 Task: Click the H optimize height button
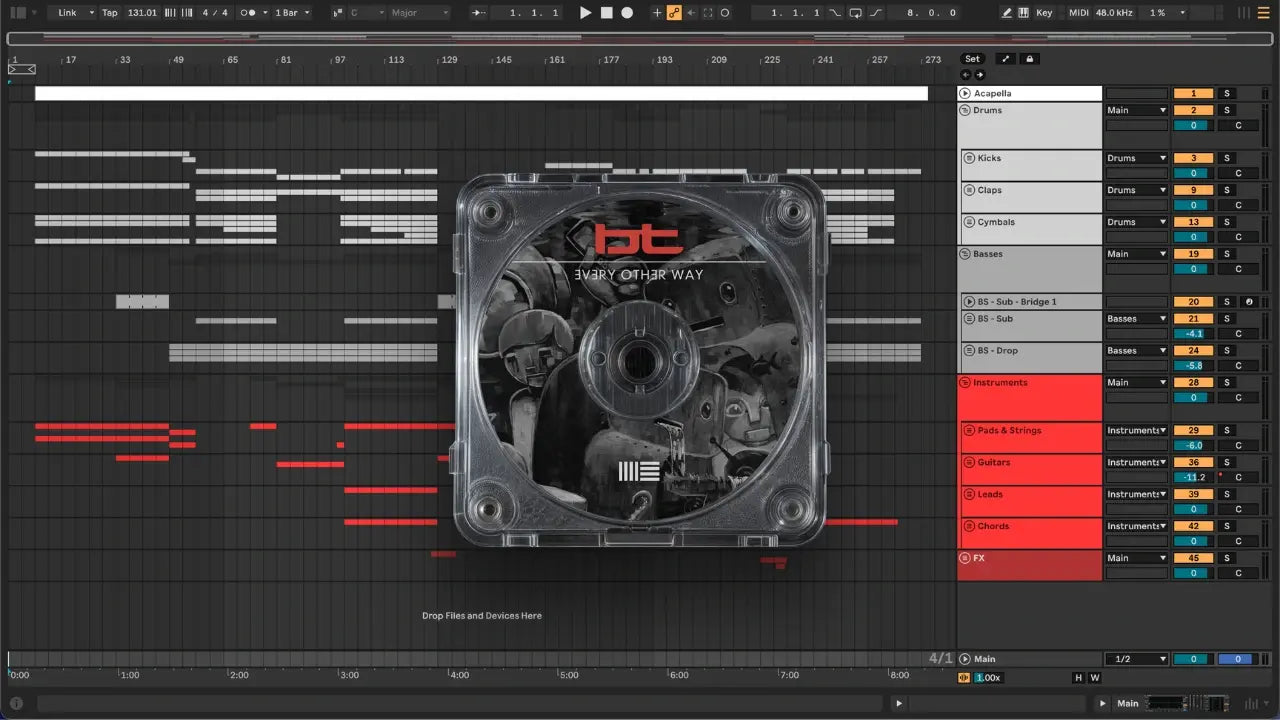pyautogui.click(x=1078, y=678)
